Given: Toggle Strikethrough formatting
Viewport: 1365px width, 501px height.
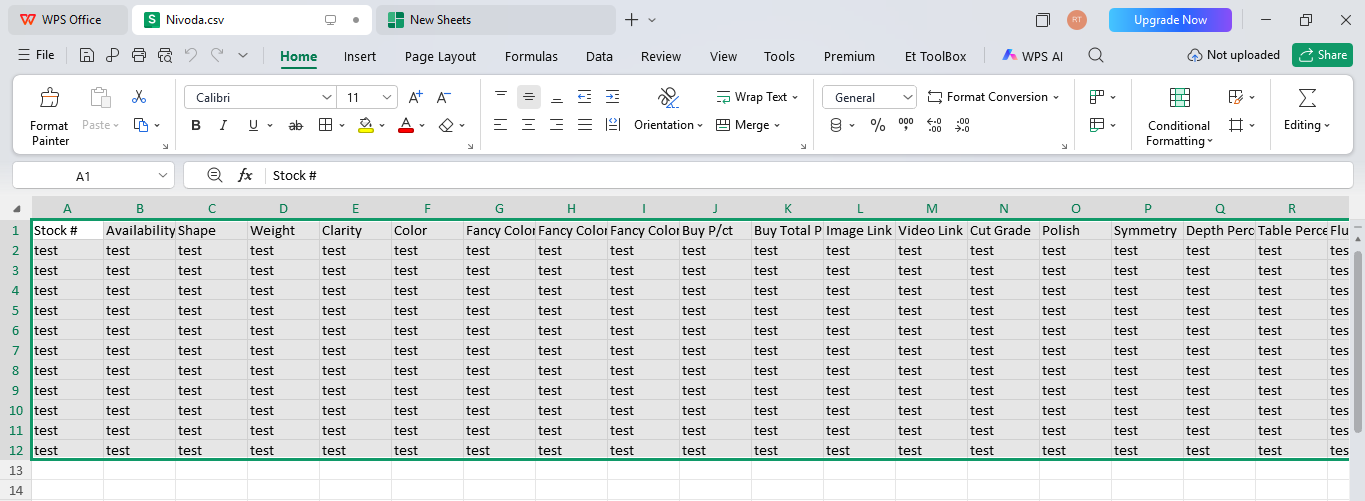Looking at the screenshot, I should (295, 125).
